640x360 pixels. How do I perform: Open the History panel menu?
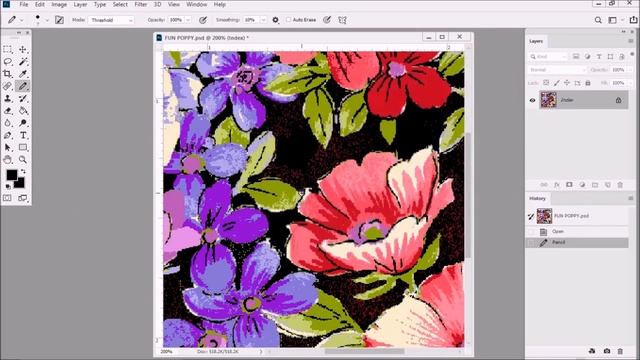point(631,198)
